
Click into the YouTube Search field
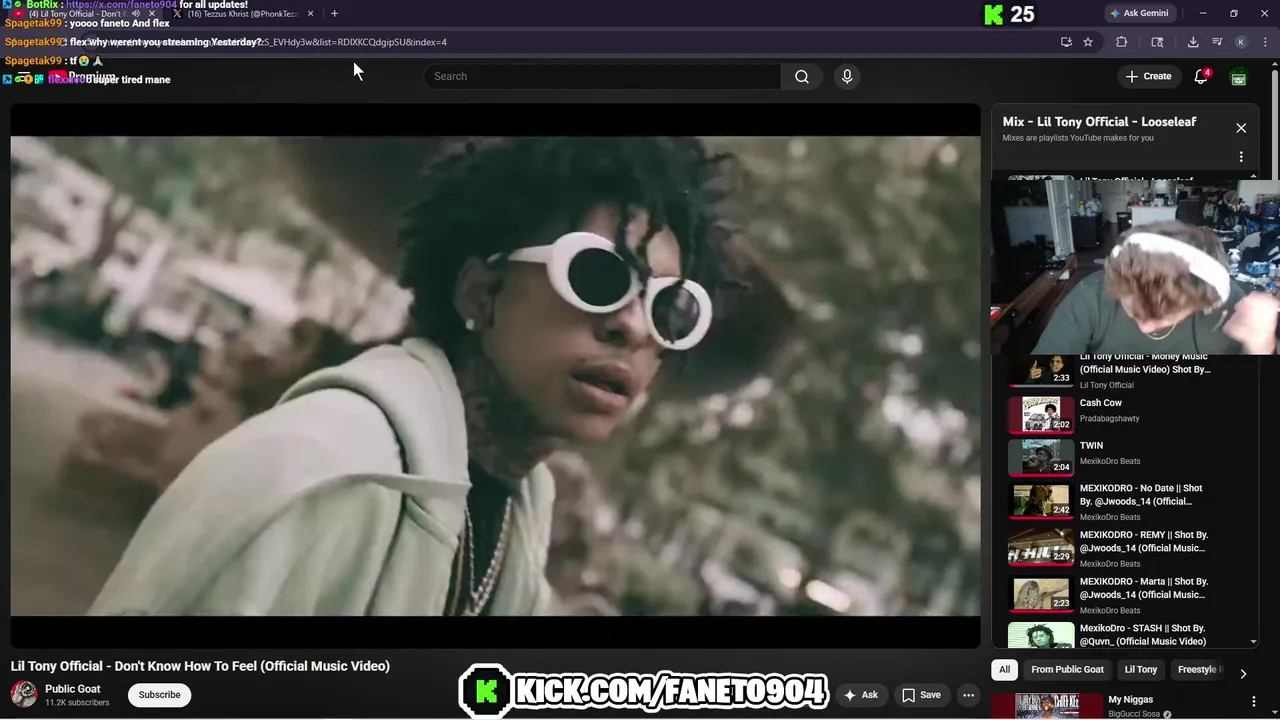coord(603,76)
